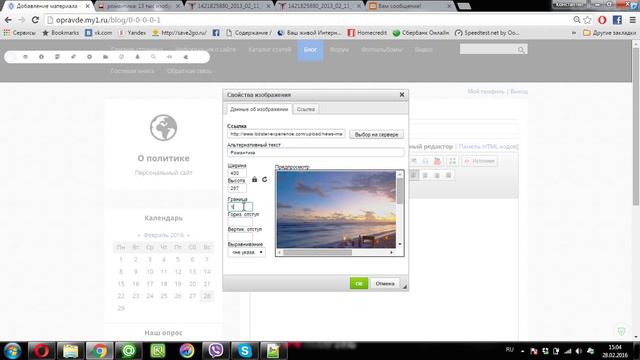This screenshot has height=360, width=640.
Task: Click the Панель HTML кодов link
Action: pos(489,147)
